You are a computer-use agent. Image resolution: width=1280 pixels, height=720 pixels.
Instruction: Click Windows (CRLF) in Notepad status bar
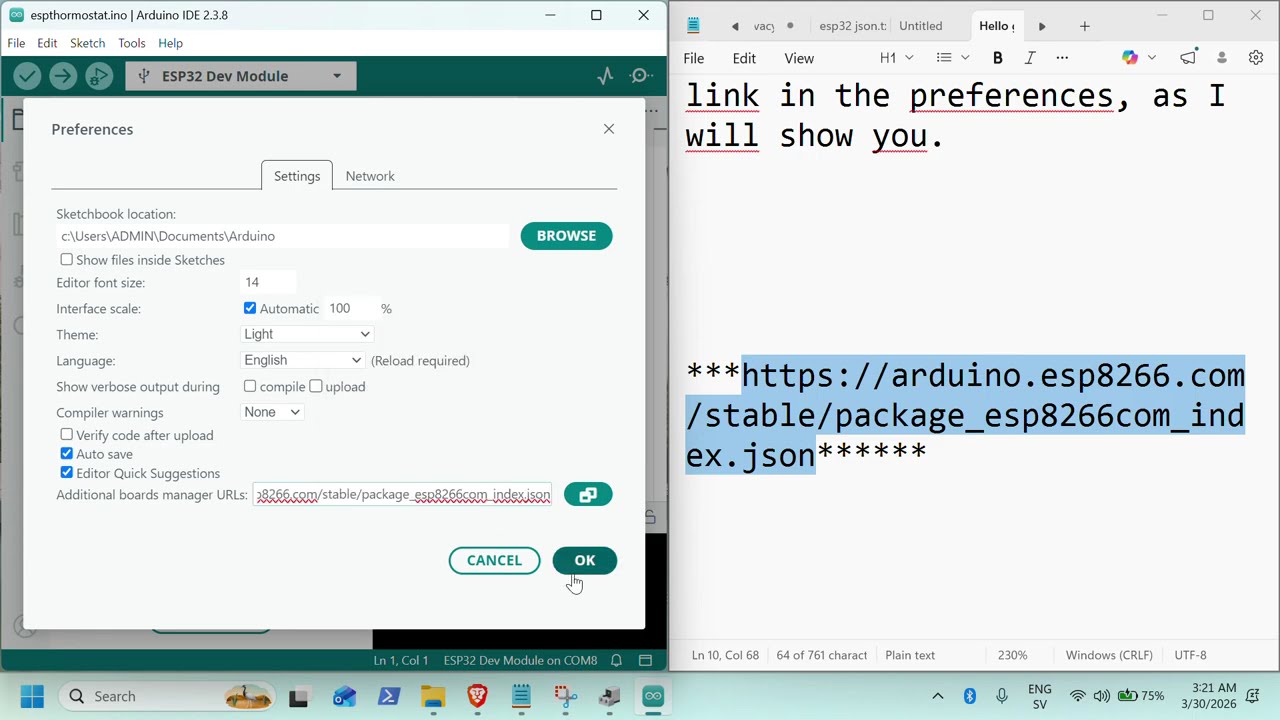[1109, 655]
